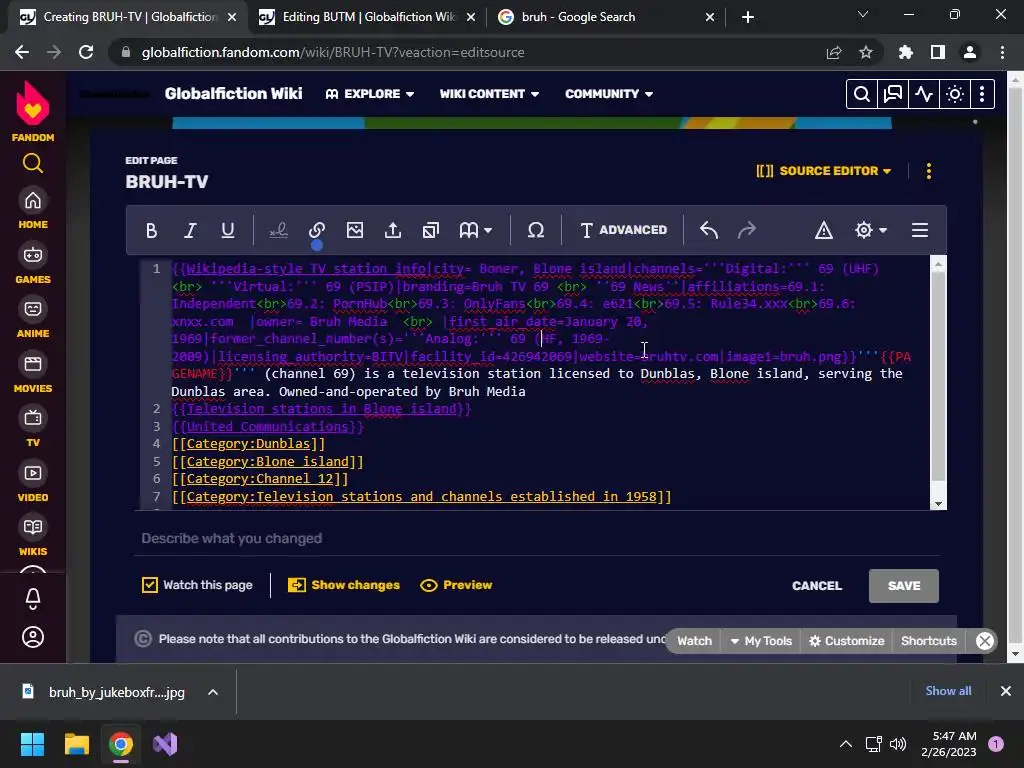This screenshot has height=768, width=1024.
Task: Open Chrome extensions puzzle icon
Action: click(x=905, y=52)
